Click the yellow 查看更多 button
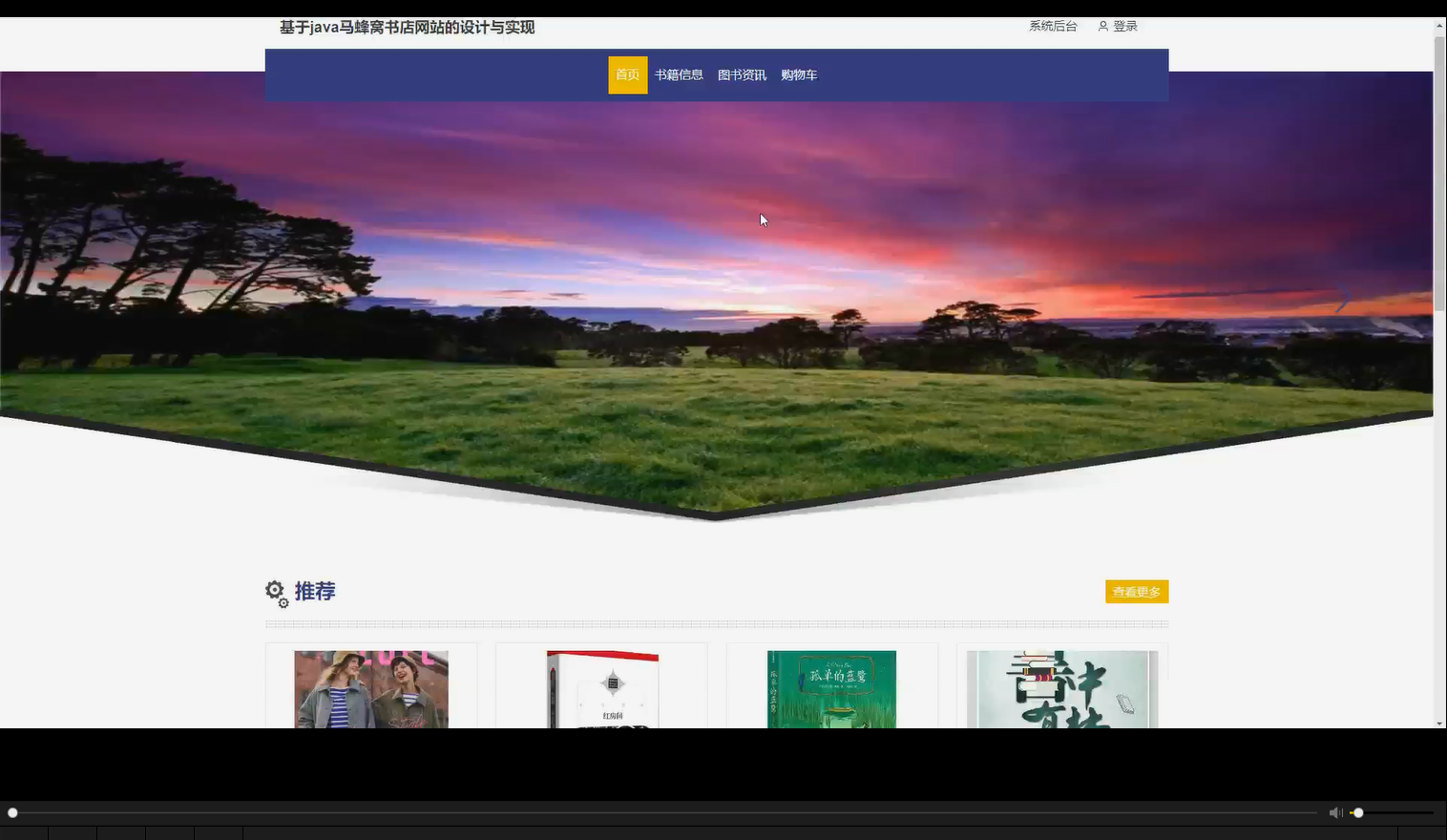 [1137, 592]
